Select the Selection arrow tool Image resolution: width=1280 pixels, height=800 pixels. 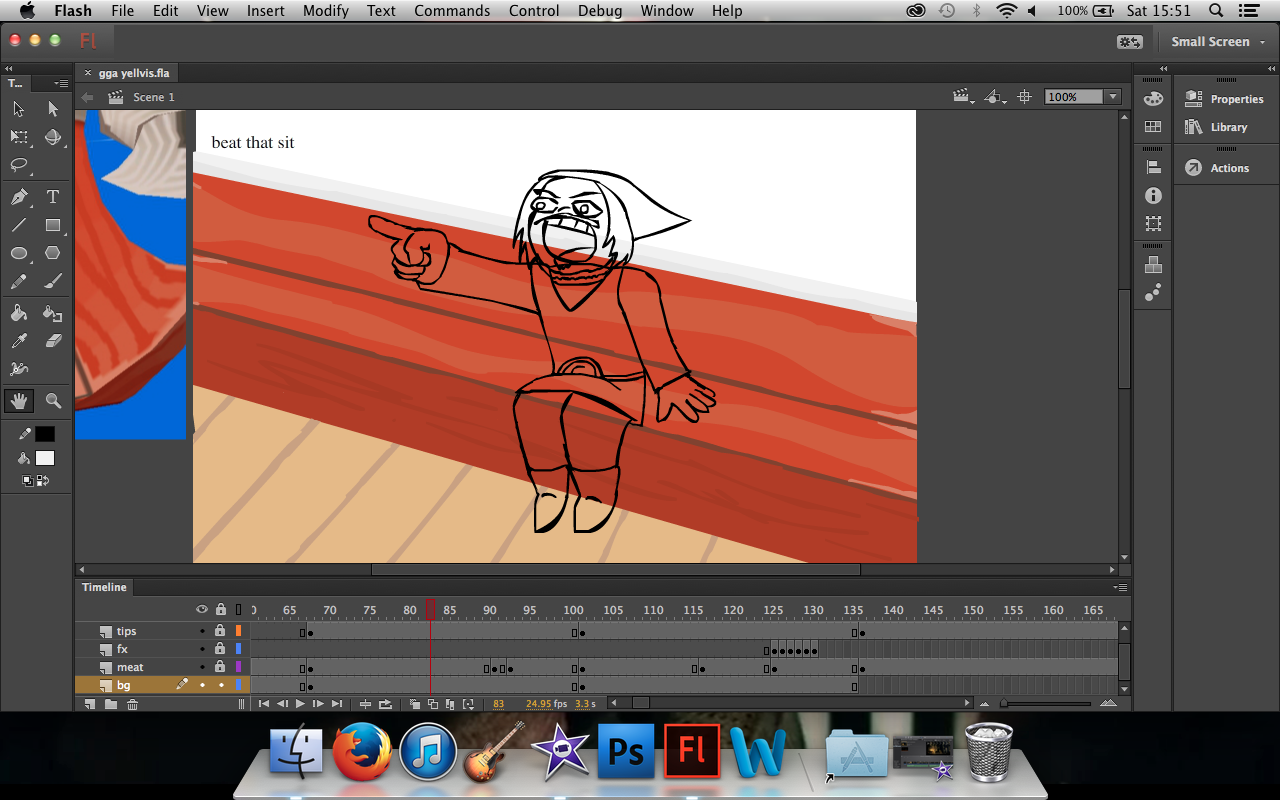click(19, 109)
